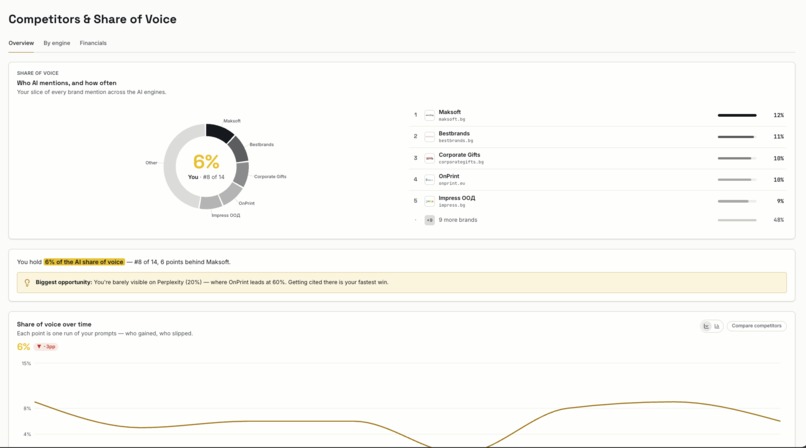Select the OnPrint brand name

click(x=449, y=177)
